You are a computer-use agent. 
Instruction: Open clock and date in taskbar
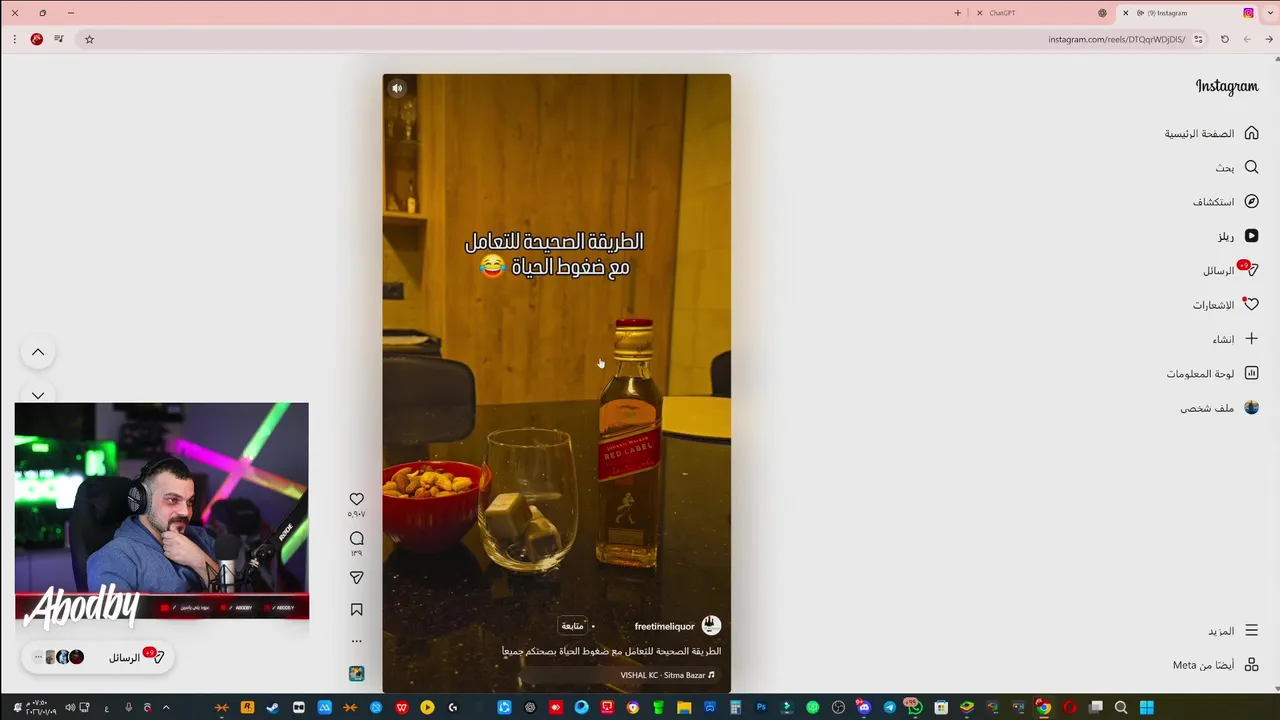40,708
